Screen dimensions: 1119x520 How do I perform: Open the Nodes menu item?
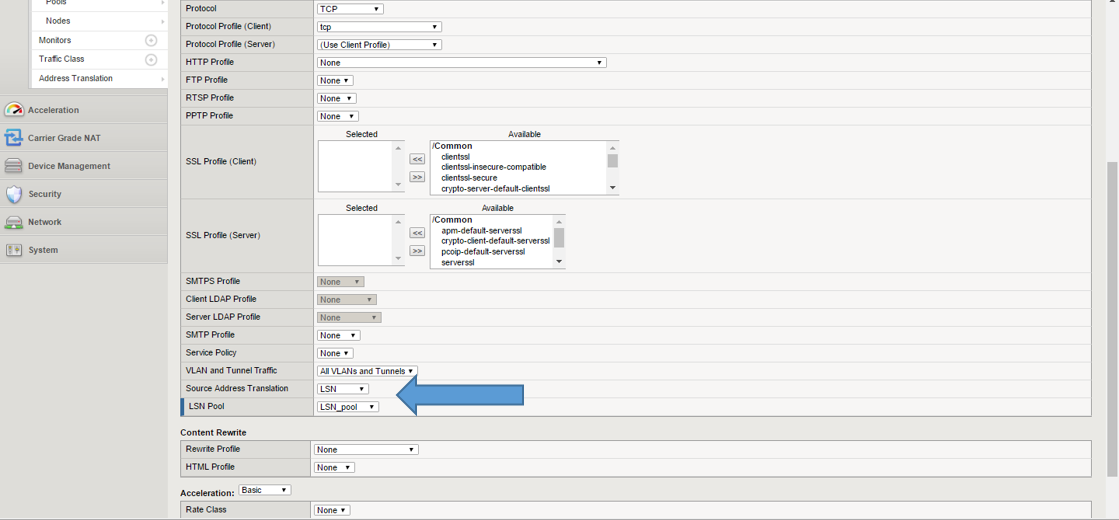tap(99, 21)
